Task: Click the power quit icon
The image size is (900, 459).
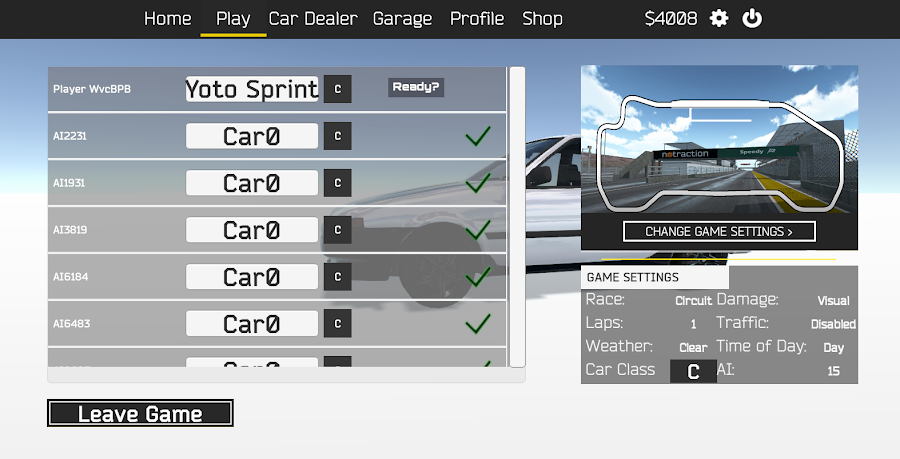Action: pos(752,18)
